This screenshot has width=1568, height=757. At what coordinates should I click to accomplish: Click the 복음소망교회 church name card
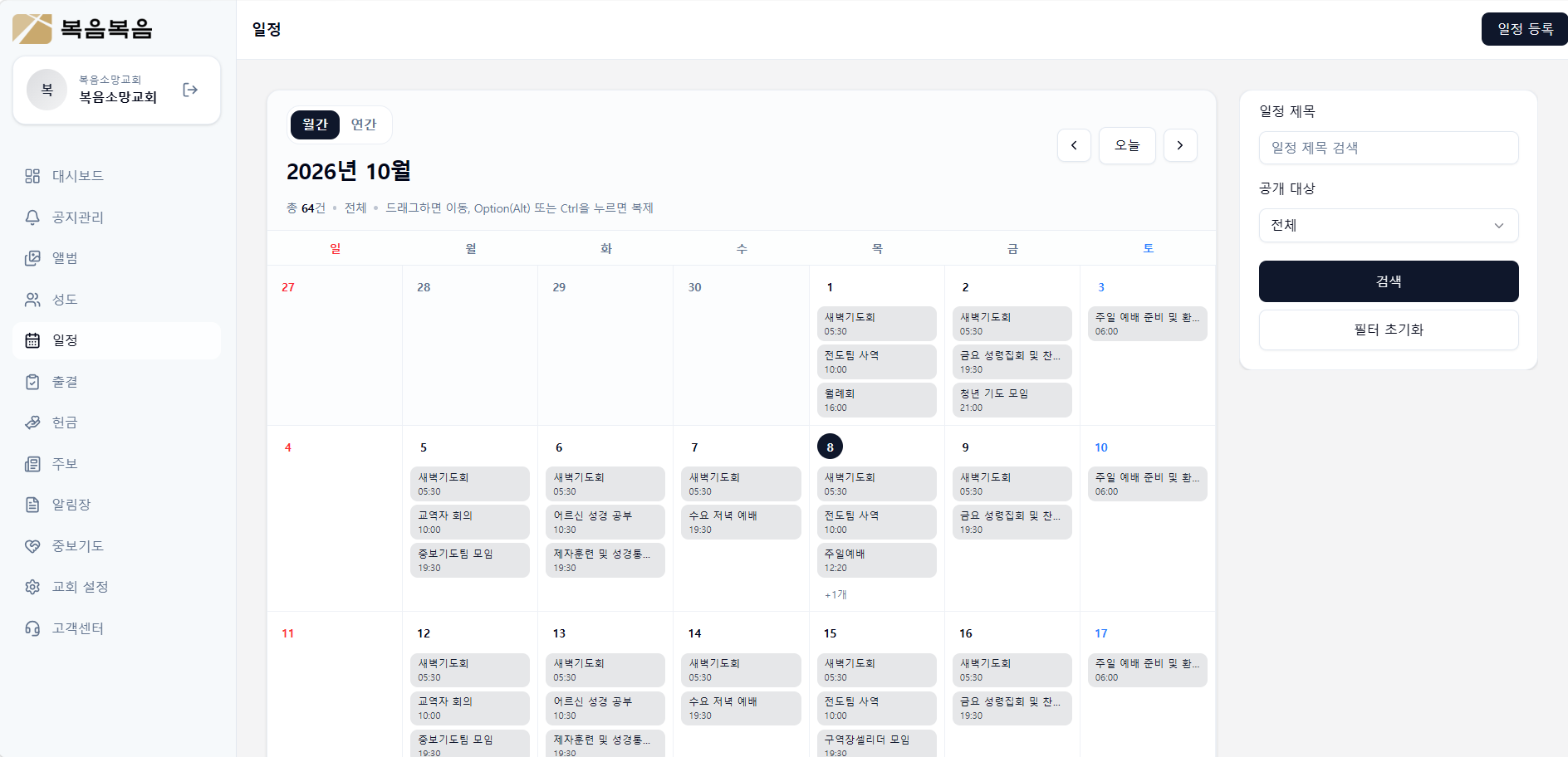coord(116,90)
